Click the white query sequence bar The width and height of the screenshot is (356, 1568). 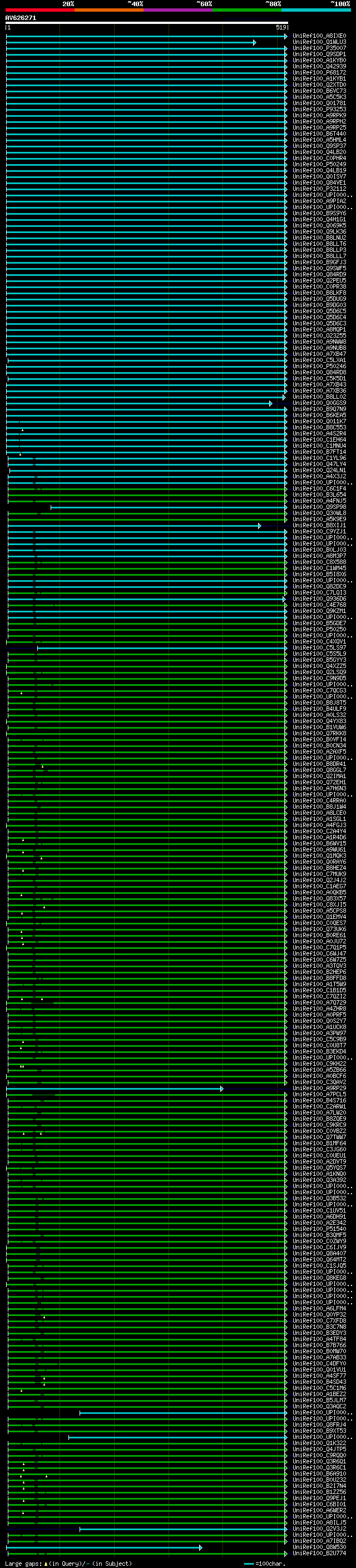[147, 22]
